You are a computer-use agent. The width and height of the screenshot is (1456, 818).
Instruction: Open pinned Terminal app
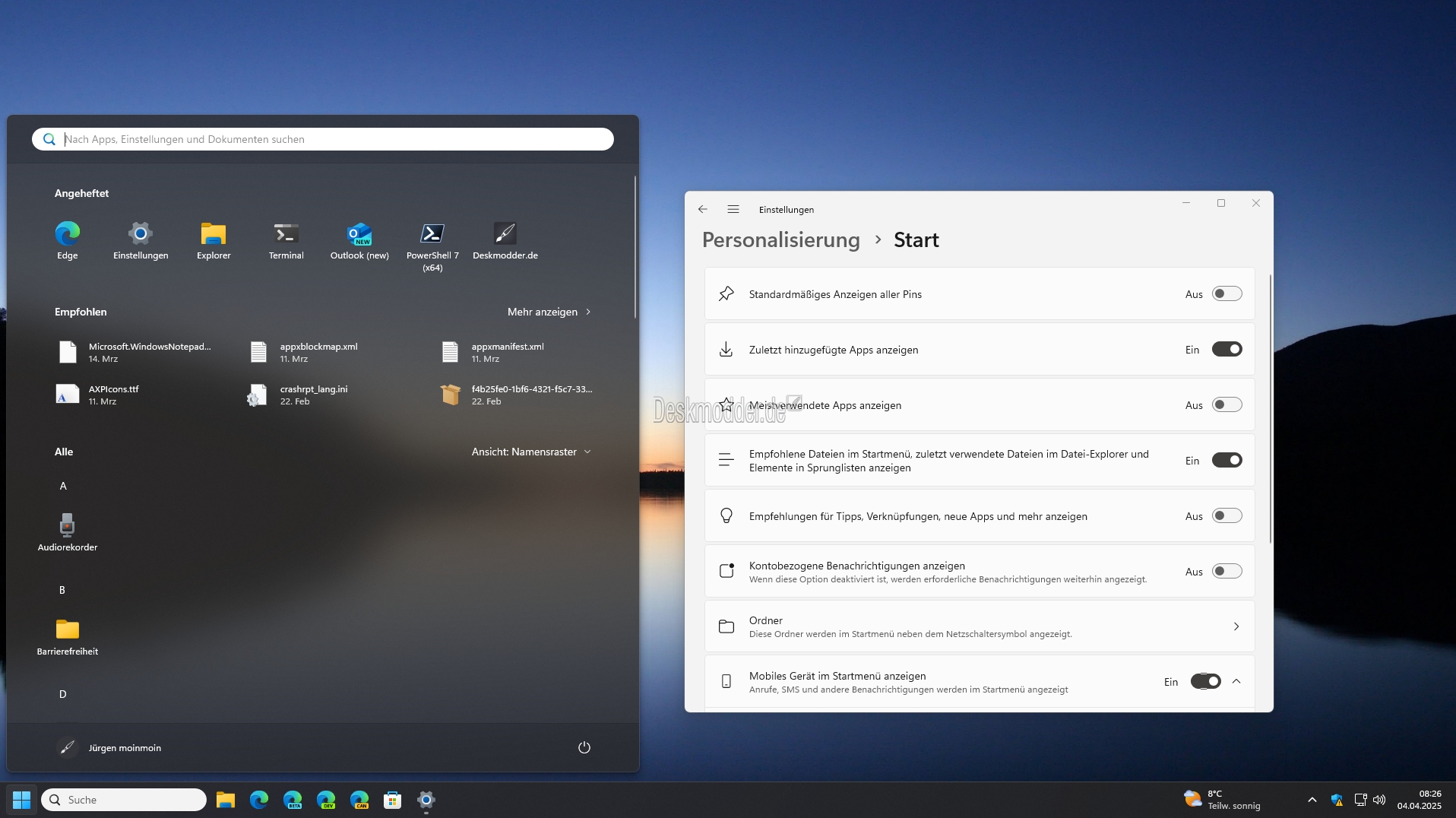286,241
